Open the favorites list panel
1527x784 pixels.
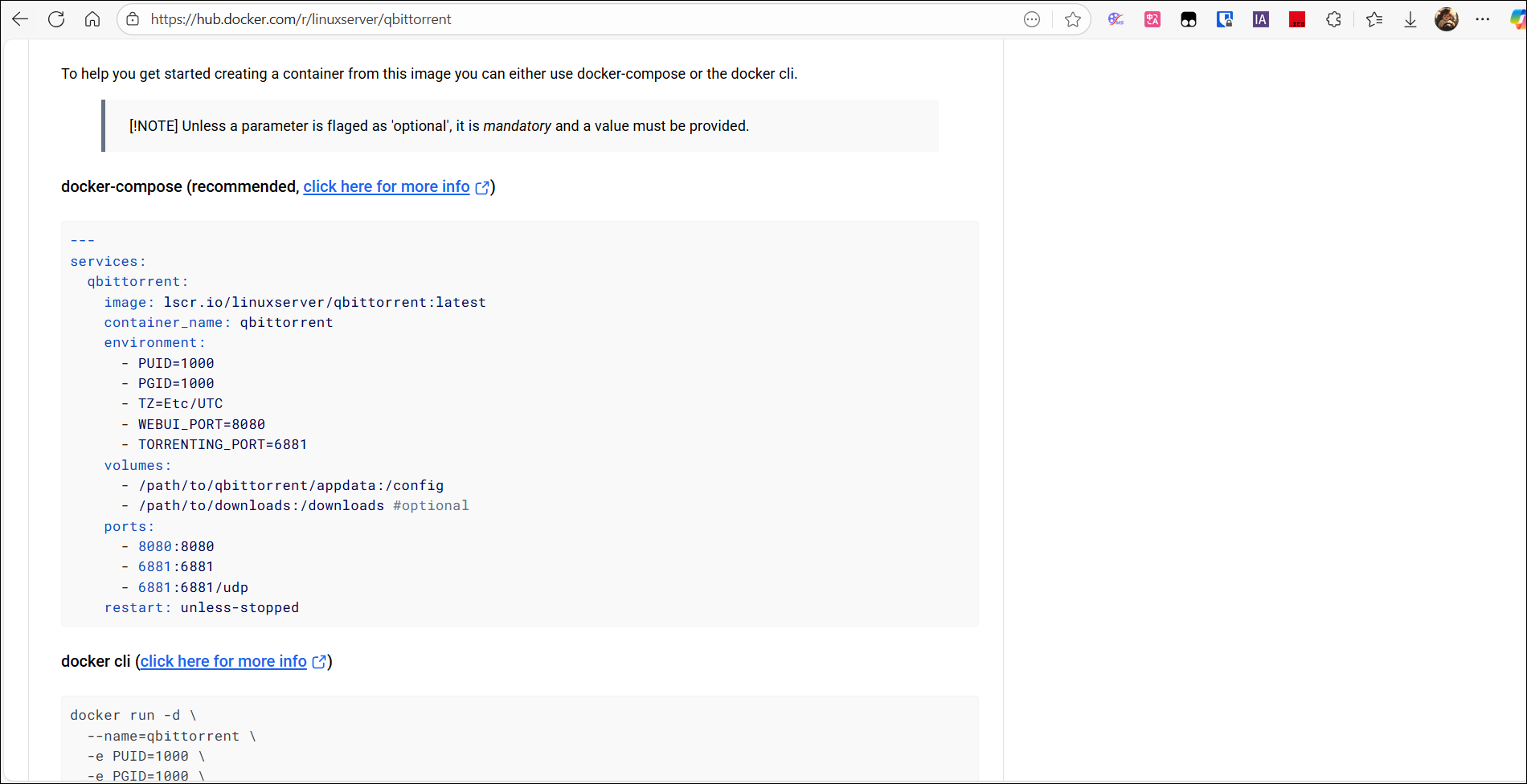1374,19
